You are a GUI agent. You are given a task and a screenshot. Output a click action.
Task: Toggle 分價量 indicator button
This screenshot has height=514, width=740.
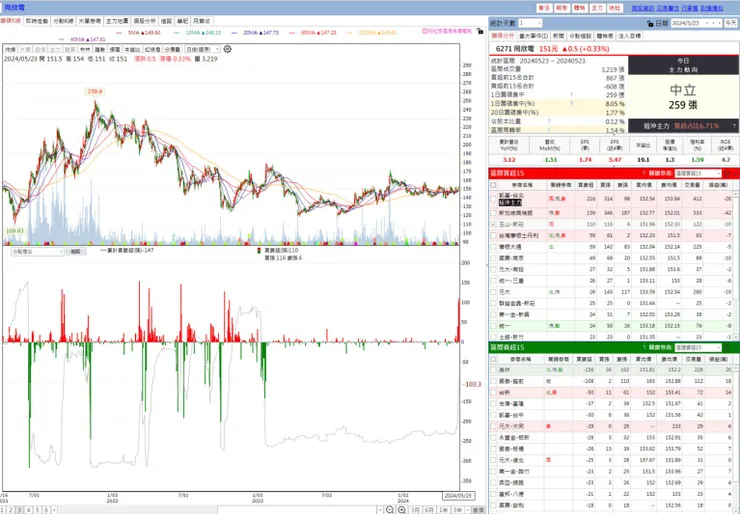point(172,50)
